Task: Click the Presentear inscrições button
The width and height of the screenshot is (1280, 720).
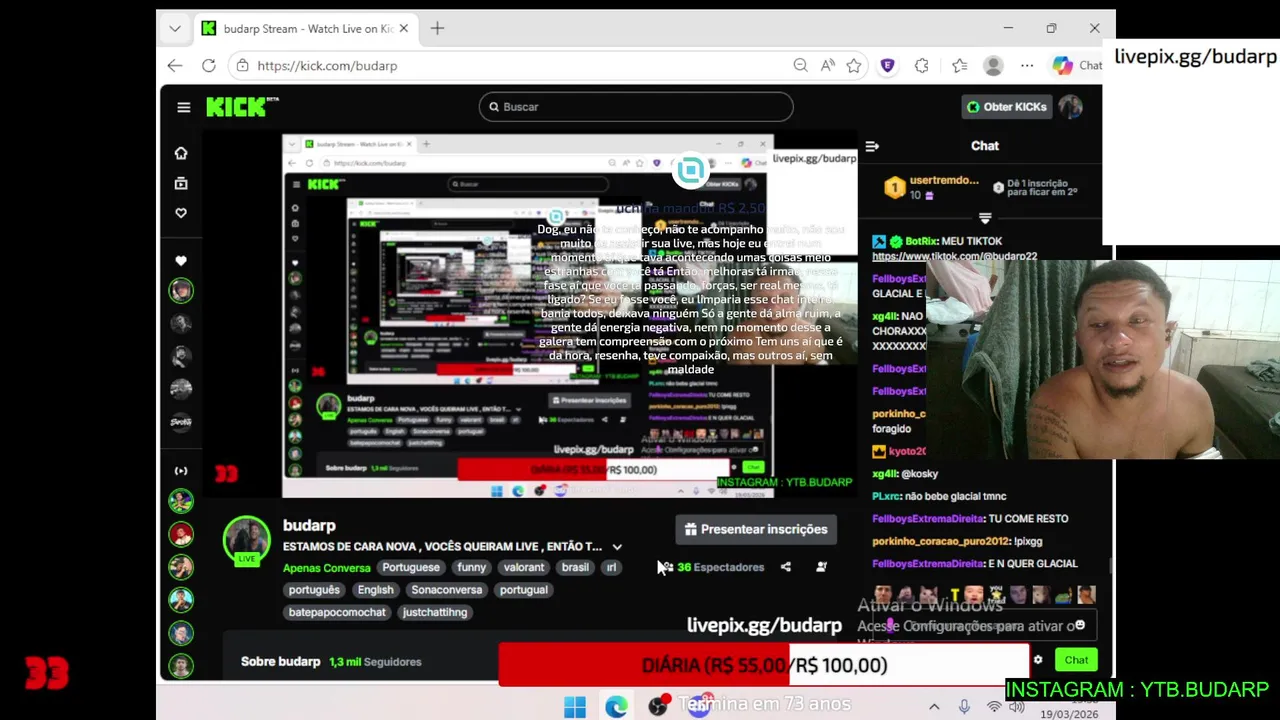Action: point(756,529)
